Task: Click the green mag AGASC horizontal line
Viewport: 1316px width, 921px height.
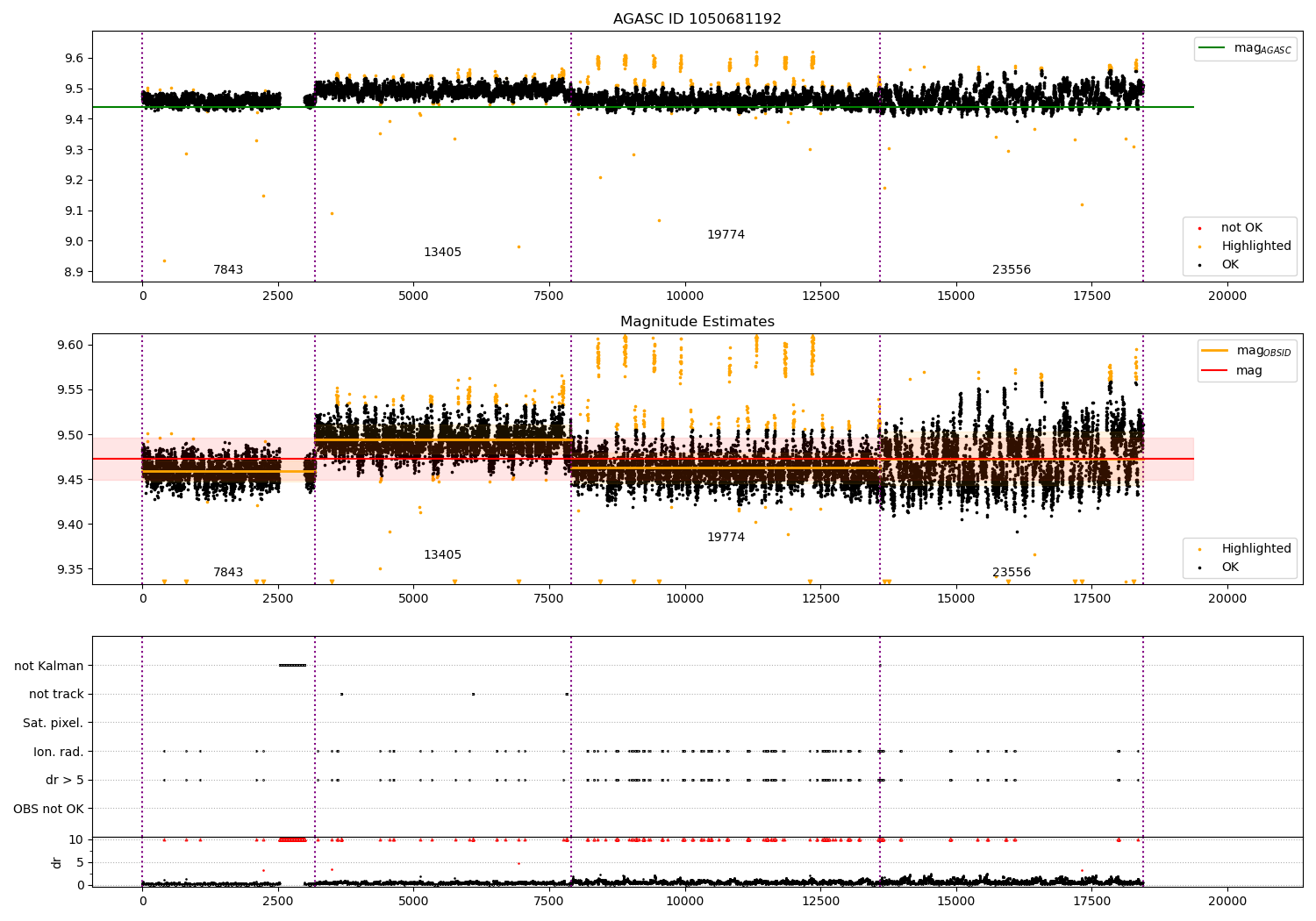Action: point(642,107)
